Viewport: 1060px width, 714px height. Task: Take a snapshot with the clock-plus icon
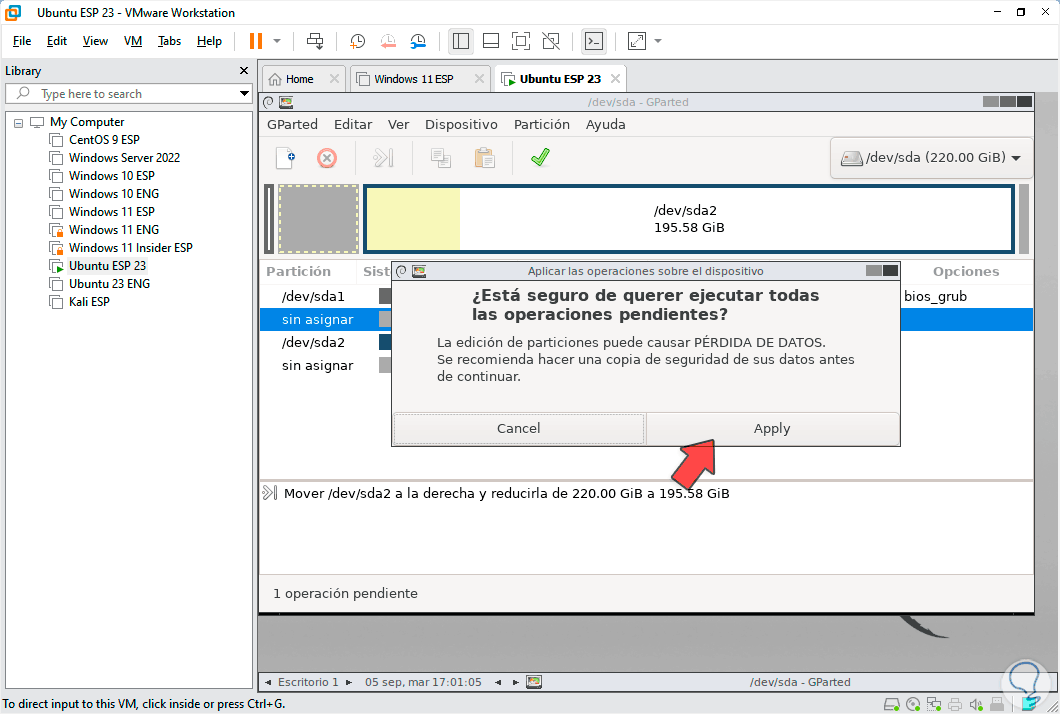357,41
